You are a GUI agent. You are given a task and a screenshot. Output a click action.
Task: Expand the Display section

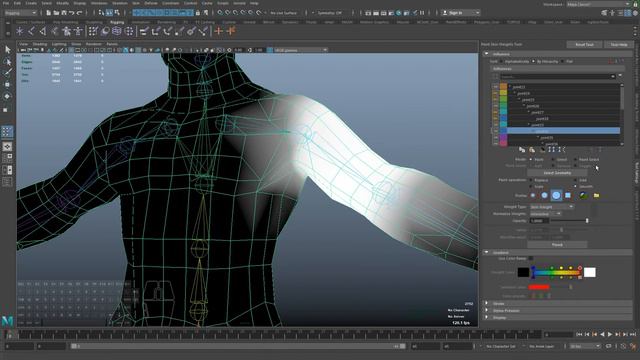tap(487, 318)
